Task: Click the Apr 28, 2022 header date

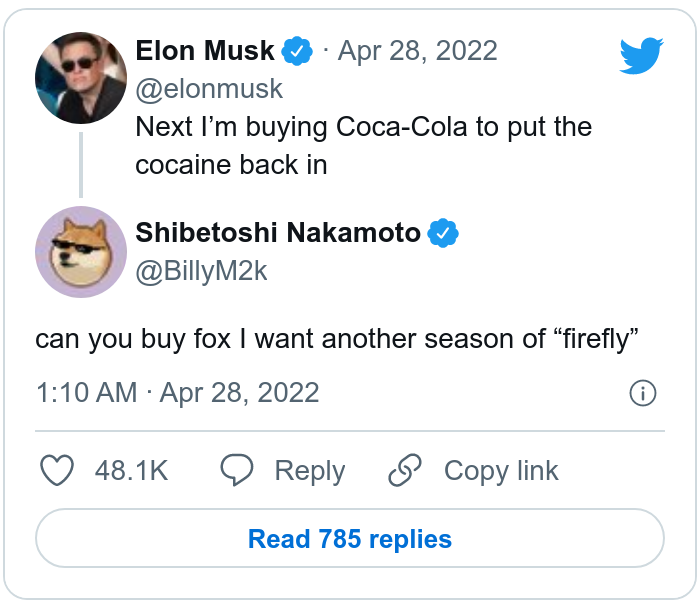Action: coord(418,50)
